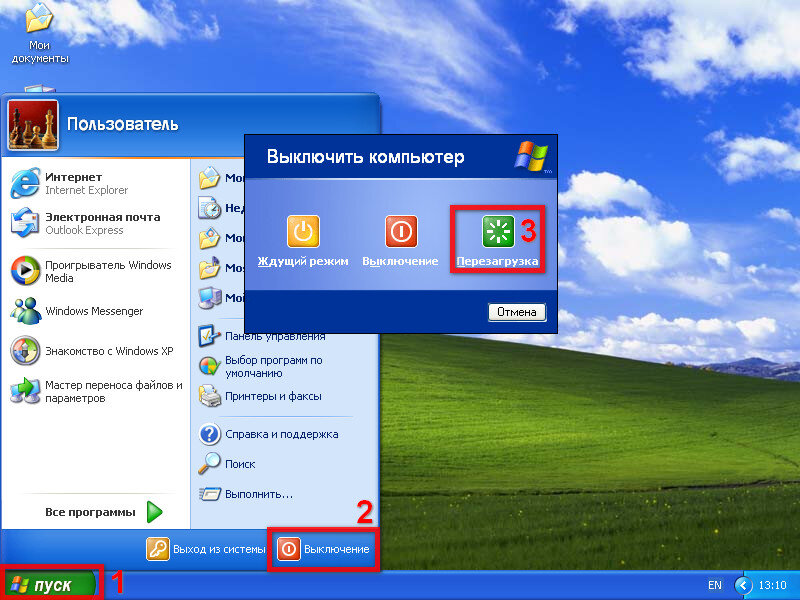Click the Internet Explorer icon in Start menu
This screenshot has height=600, width=800.
pos(25,183)
